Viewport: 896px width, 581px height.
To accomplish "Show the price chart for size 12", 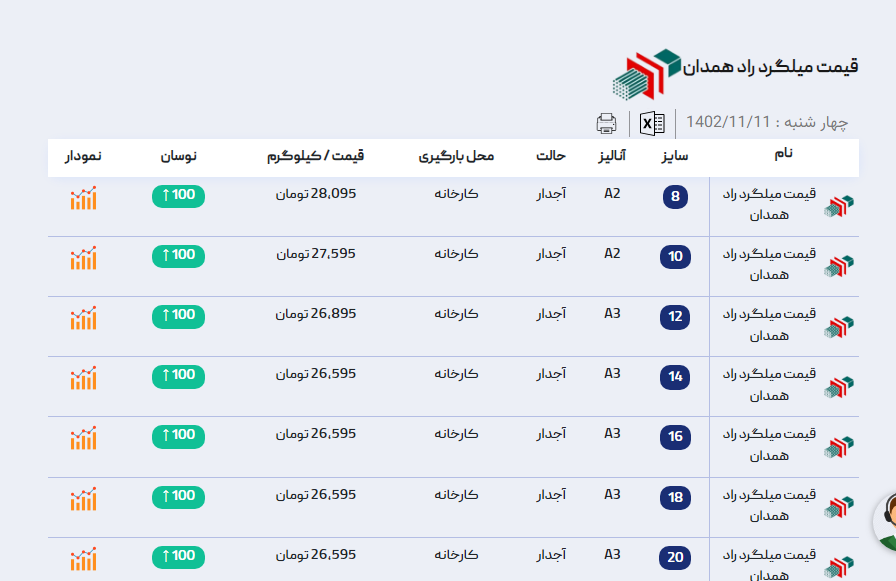I will pyautogui.click(x=84, y=318).
